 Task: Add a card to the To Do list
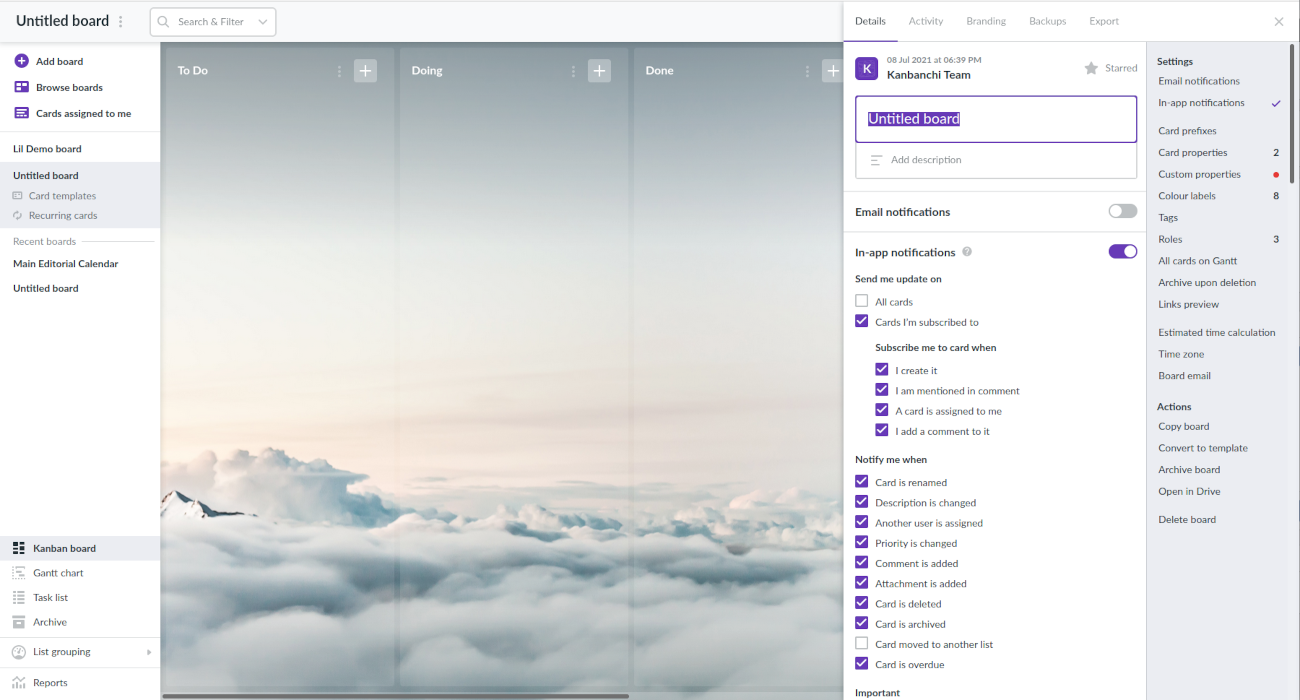[x=365, y=70]
